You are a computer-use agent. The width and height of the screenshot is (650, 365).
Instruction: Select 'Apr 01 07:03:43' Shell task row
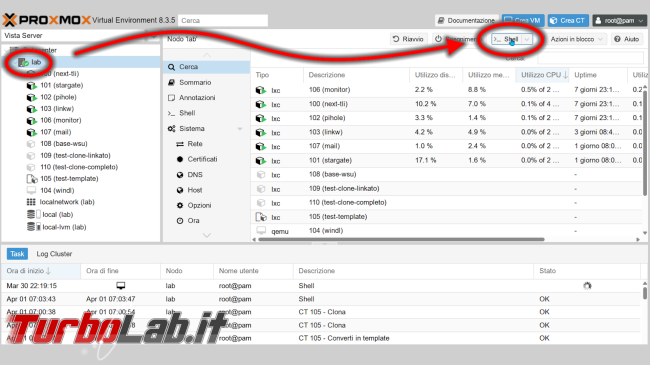click(321, 299)
